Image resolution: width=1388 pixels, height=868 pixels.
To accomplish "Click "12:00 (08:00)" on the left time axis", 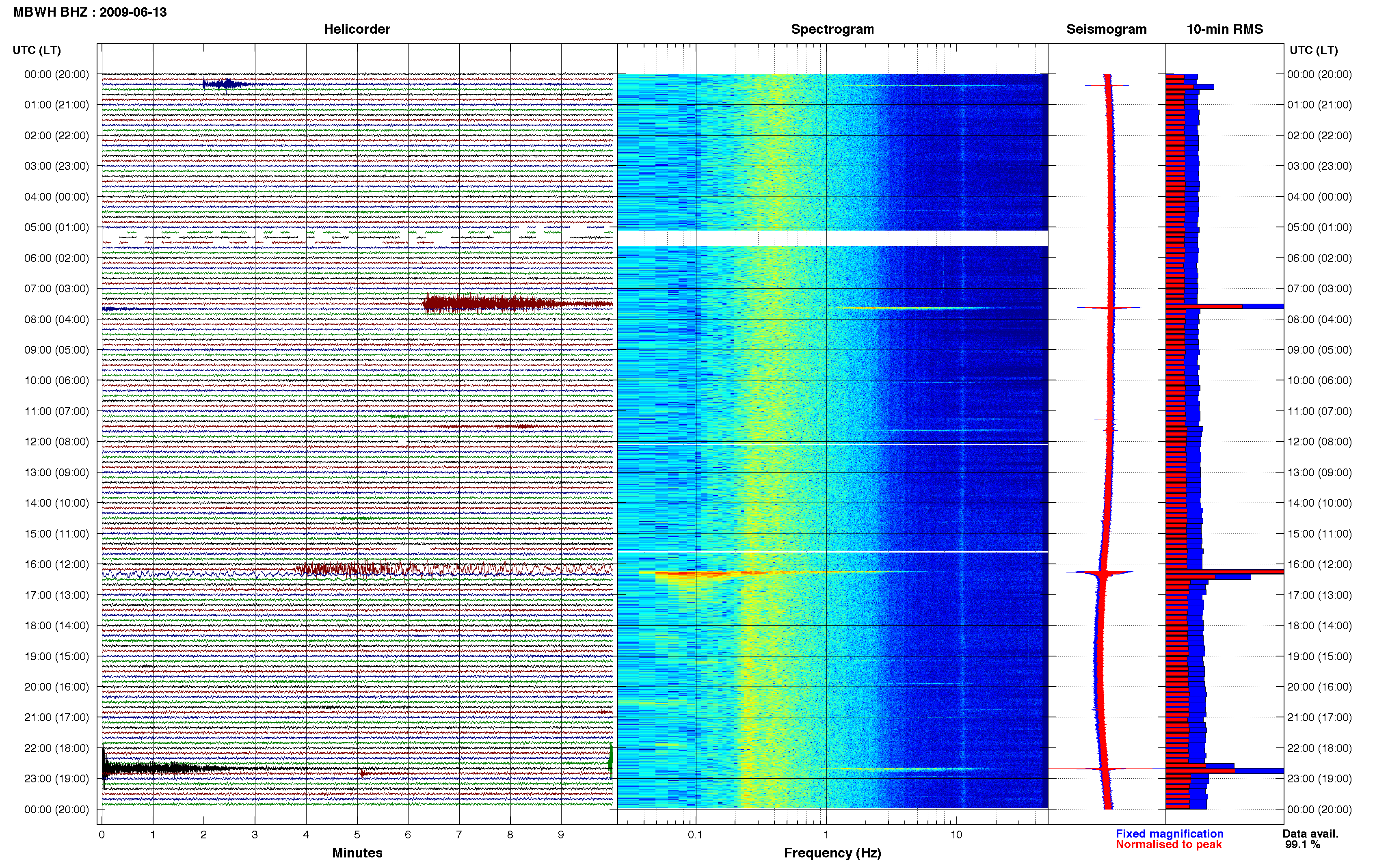I will tap(56, 441).
